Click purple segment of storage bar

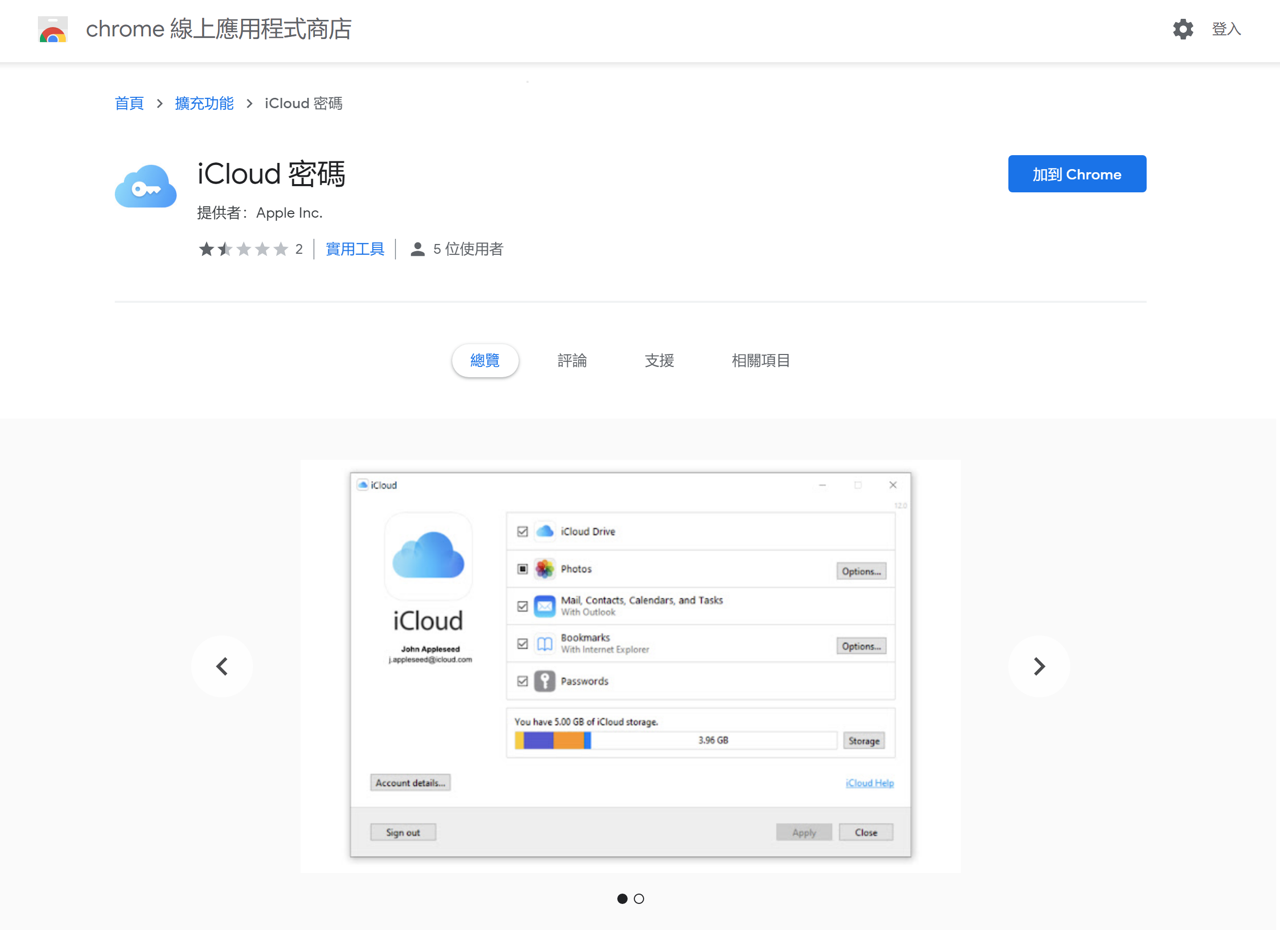click(x=539, y=740)
